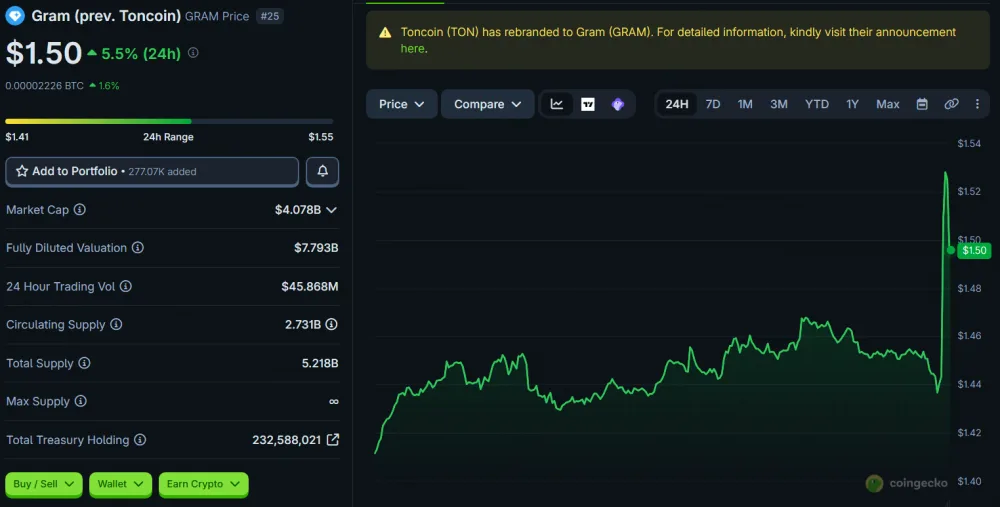The image size is (1000, 507).
Task: Show Total Treasury Holding info icon
Action: click(140, 439)
